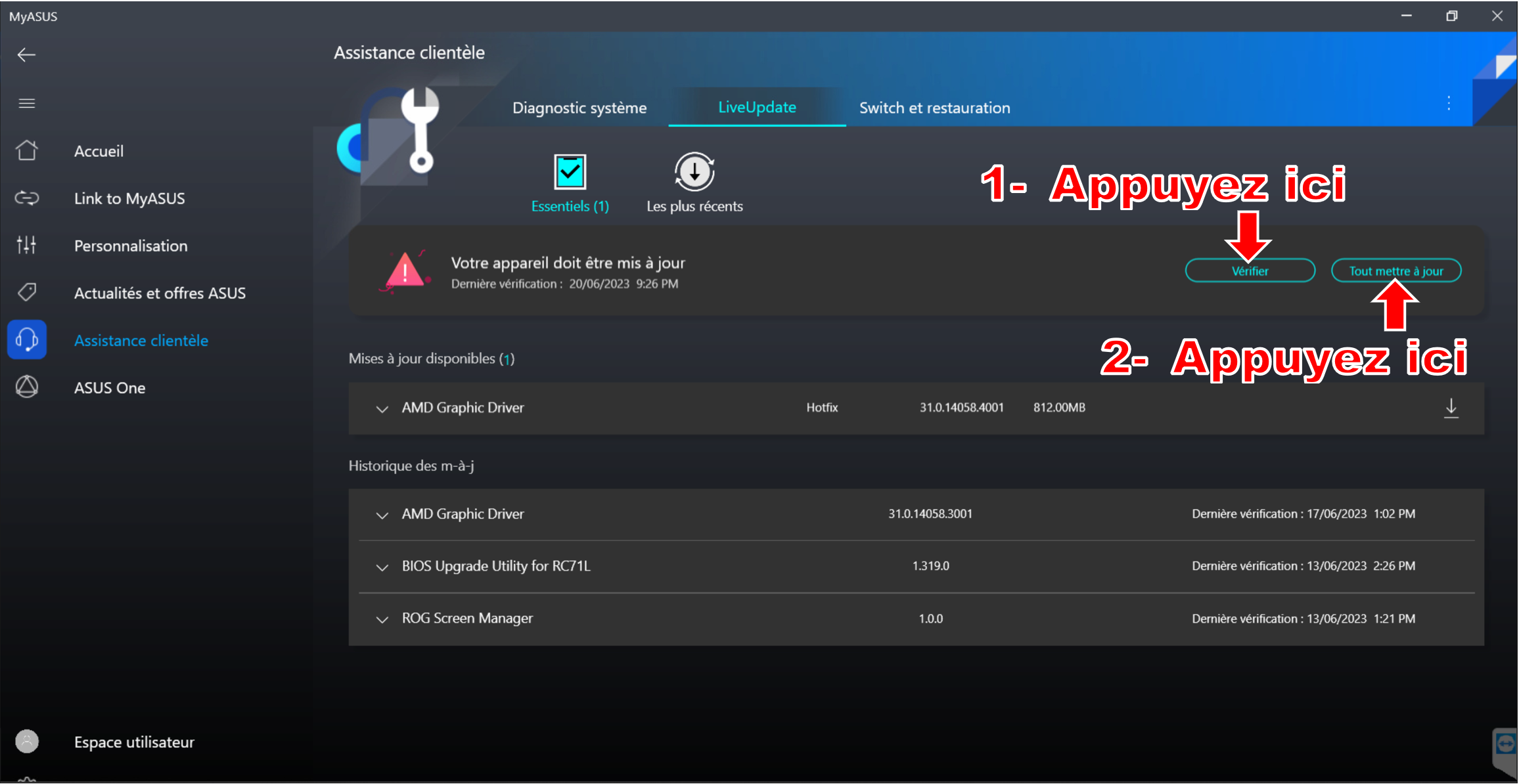
Task: Open Personnalisation in the sidebar
Action: [131, 246]
